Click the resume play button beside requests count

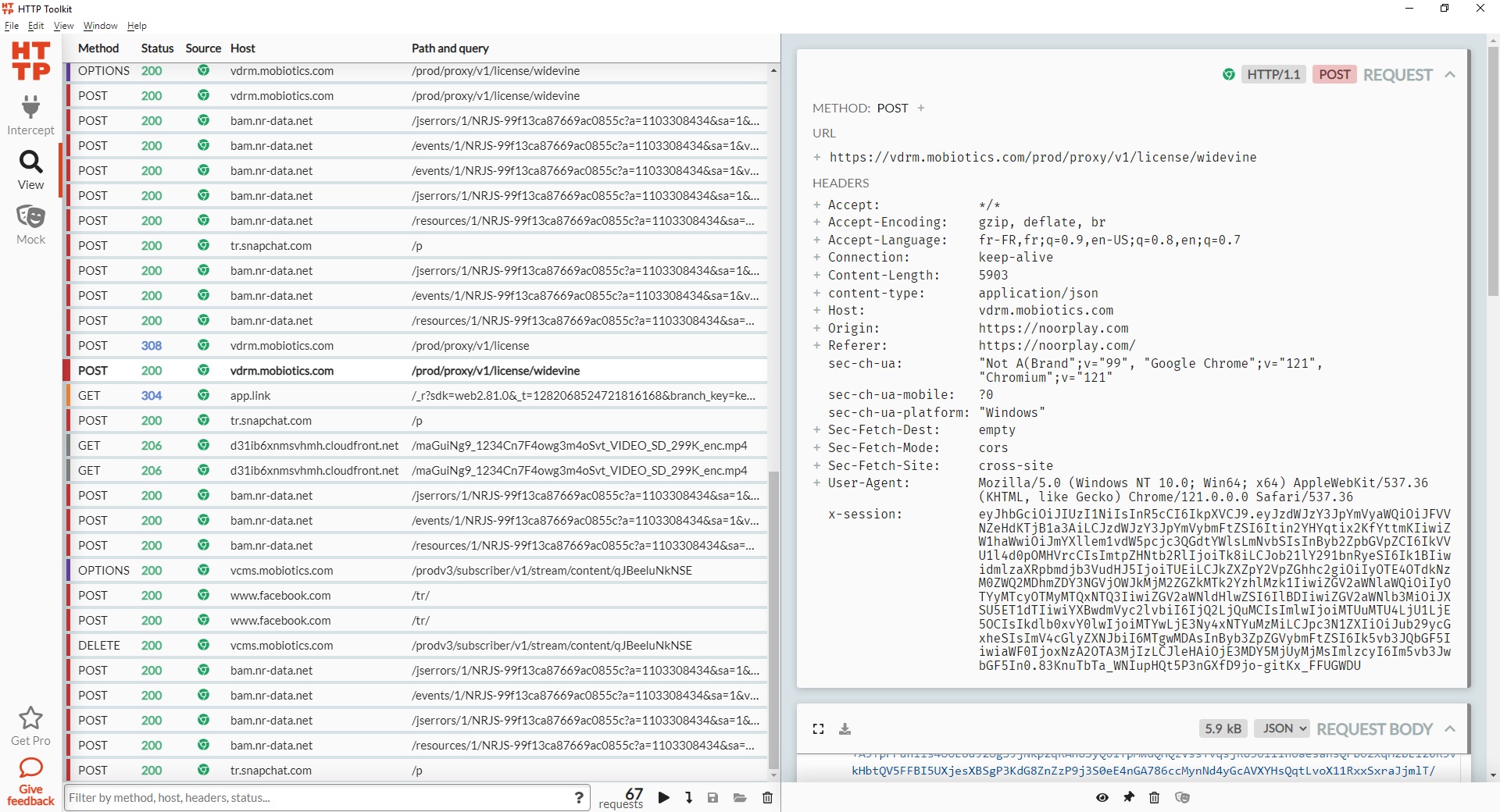[x=664, y=797]
